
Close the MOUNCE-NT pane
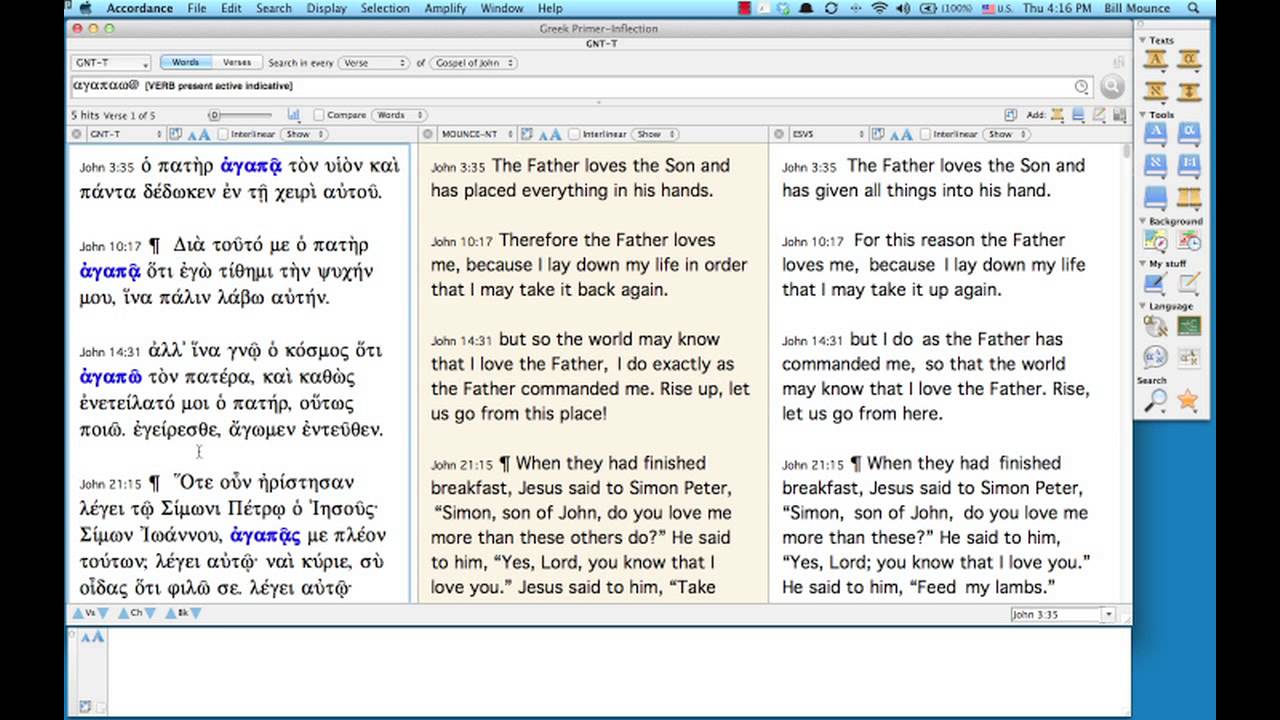click(x=427, y=134)
